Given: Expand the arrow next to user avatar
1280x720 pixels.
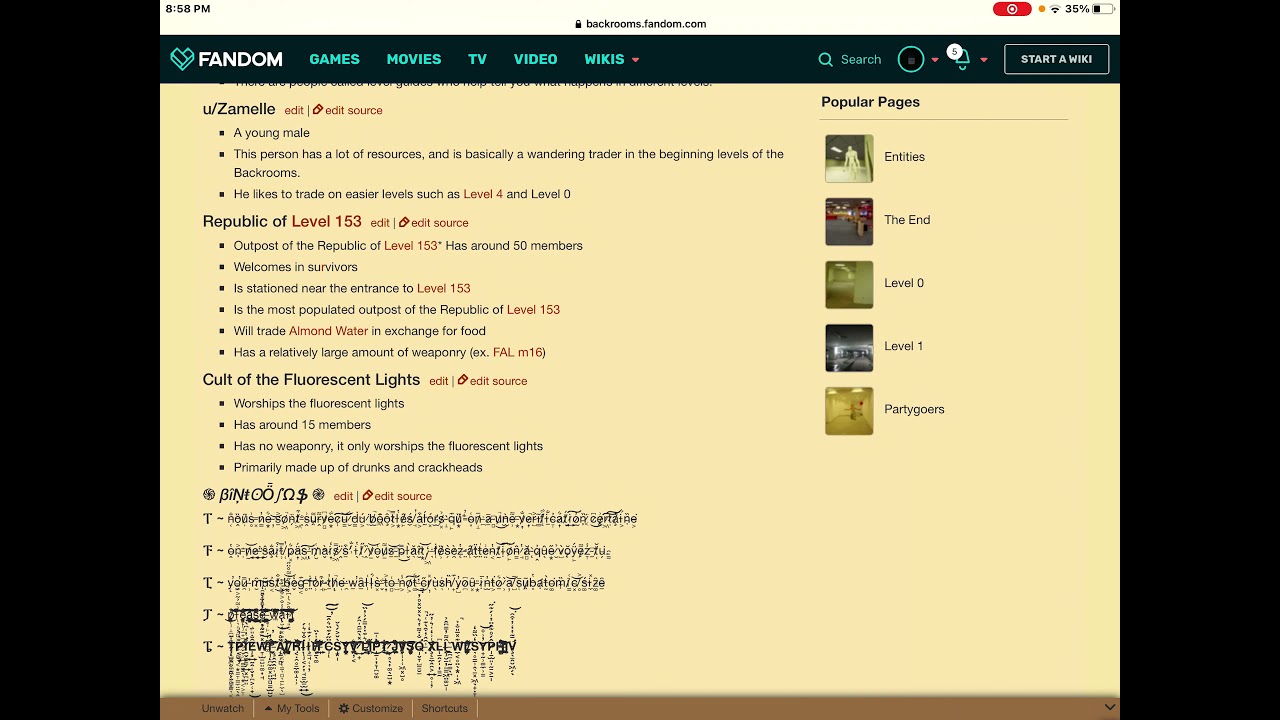Looking at the screenshot, I should tap(935, 60).
